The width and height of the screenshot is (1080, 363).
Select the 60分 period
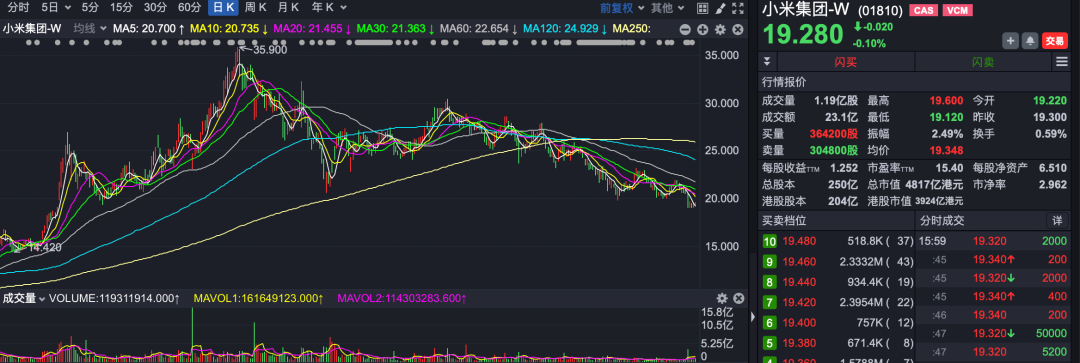189,8
